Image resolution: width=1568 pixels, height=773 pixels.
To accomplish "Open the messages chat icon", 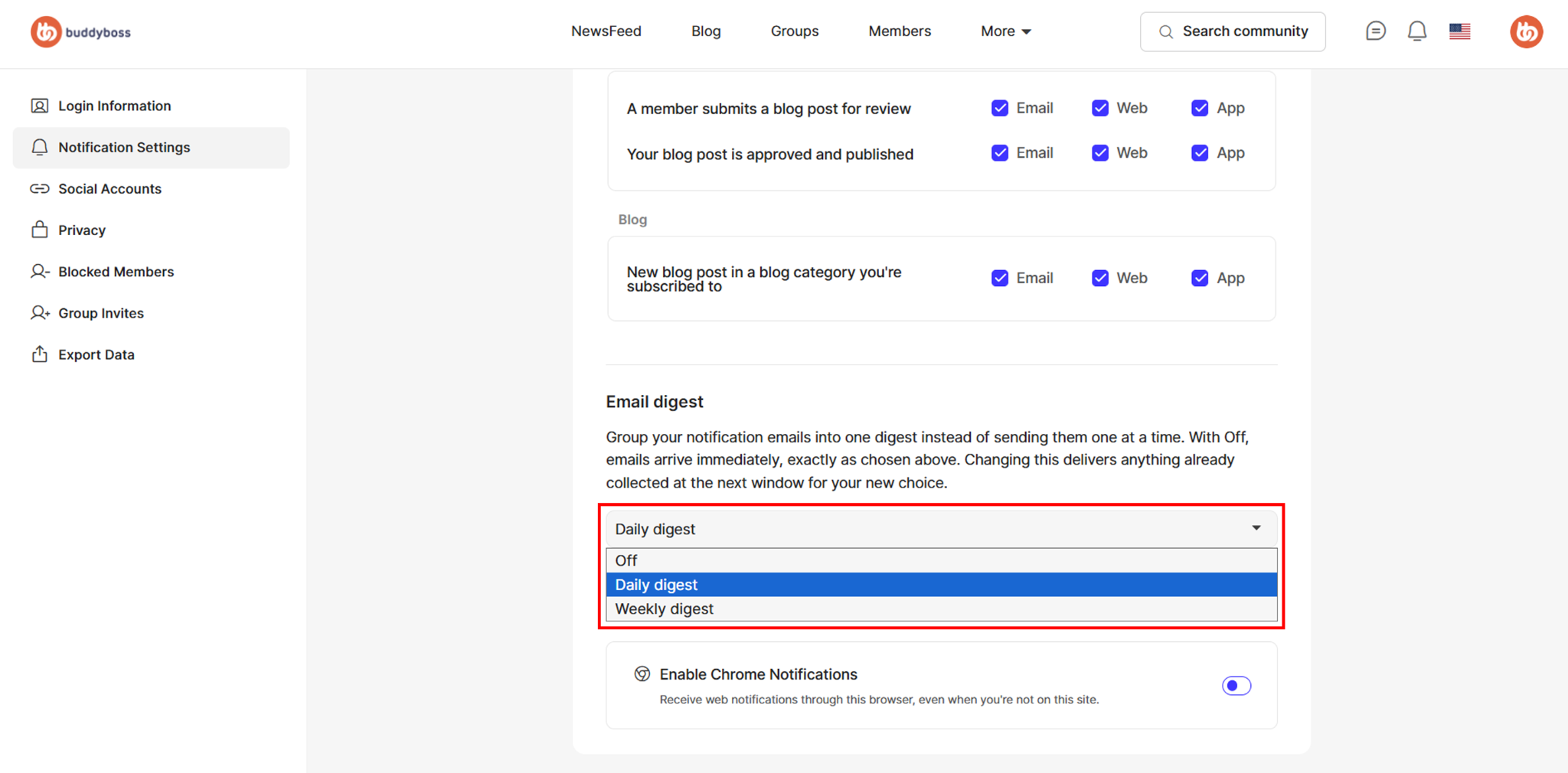I will click(x=1375, y=31).
